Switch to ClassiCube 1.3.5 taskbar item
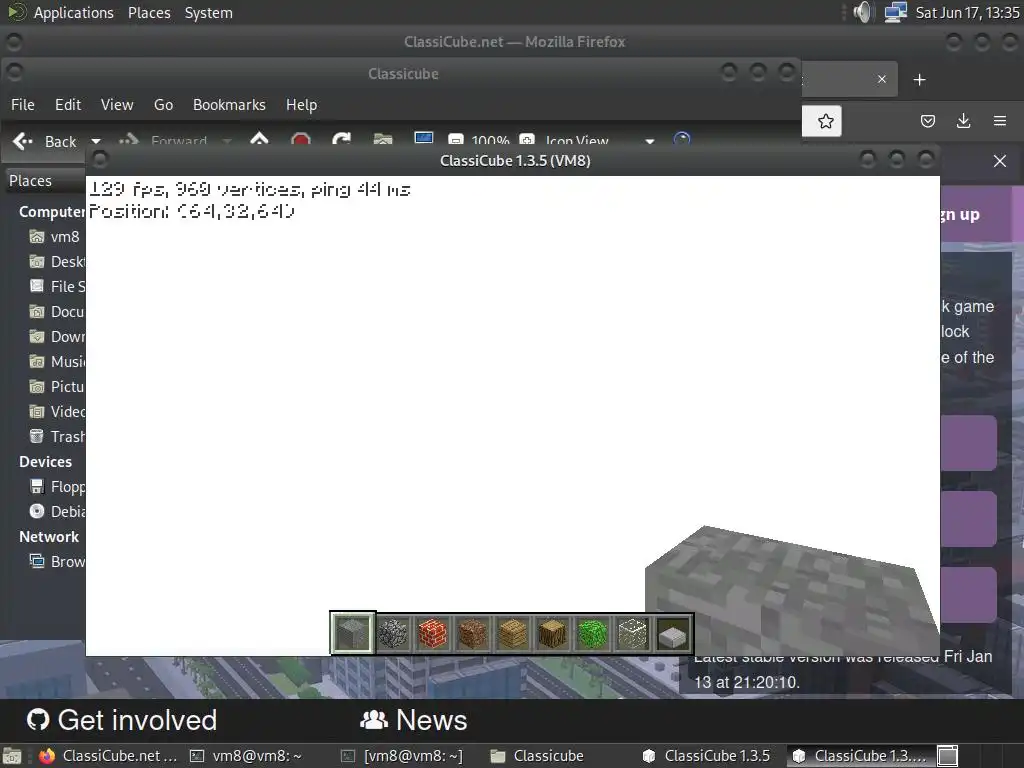 (707, 756)
